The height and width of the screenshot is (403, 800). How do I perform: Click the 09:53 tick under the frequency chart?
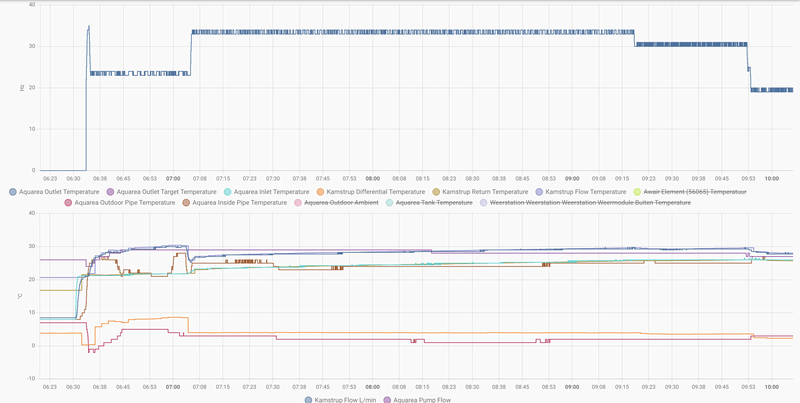pyautogui.click(x=748, y=179)
